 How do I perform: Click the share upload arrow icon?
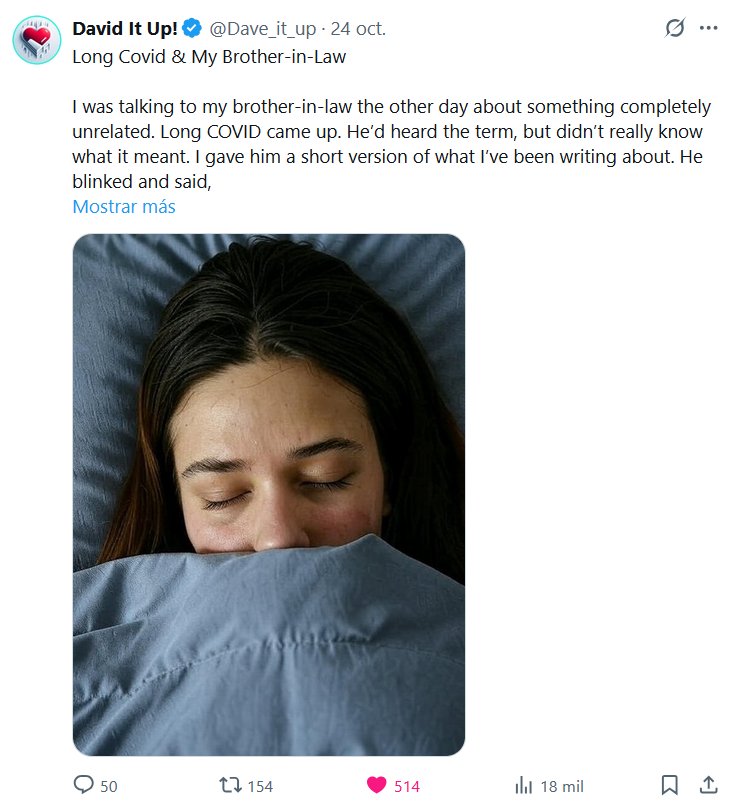[x=709, y=785]
